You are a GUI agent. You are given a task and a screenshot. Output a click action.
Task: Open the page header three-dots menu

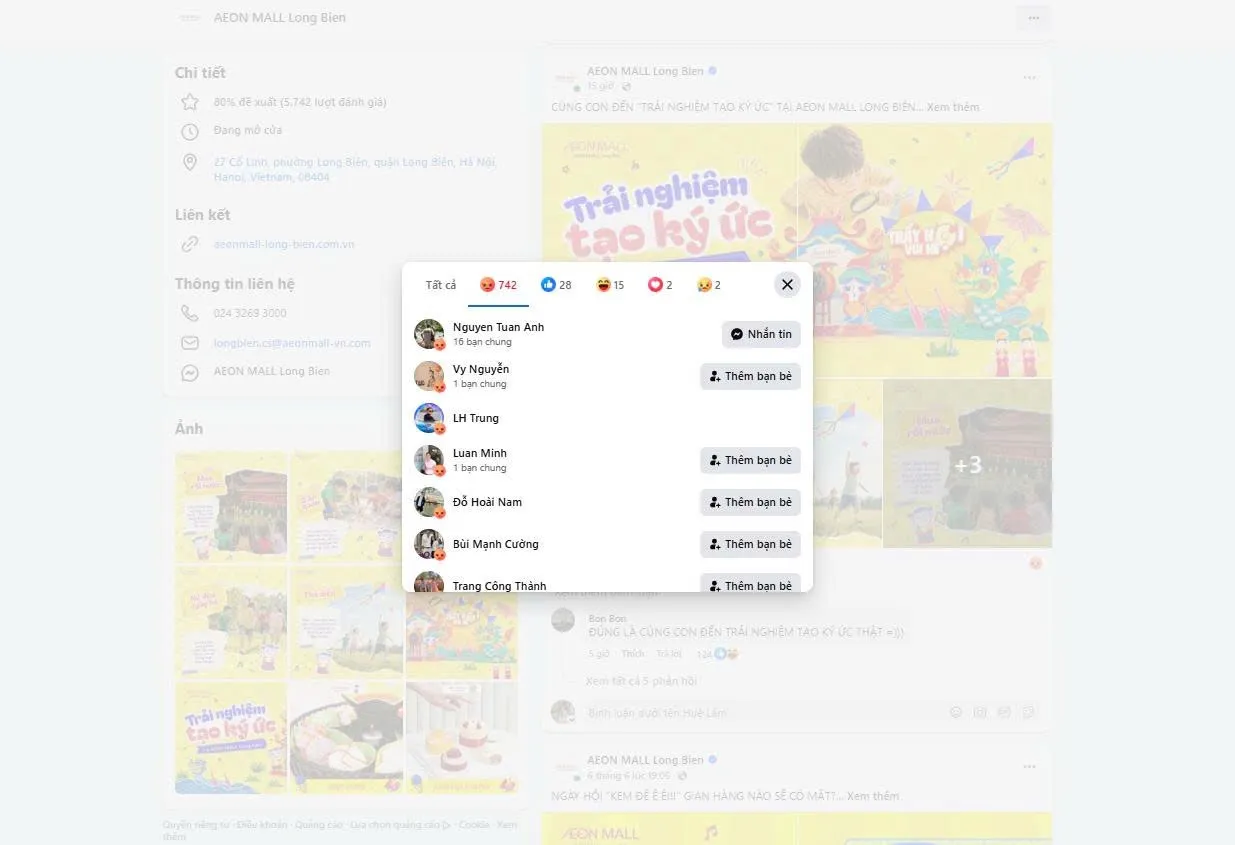(1033, 18)
